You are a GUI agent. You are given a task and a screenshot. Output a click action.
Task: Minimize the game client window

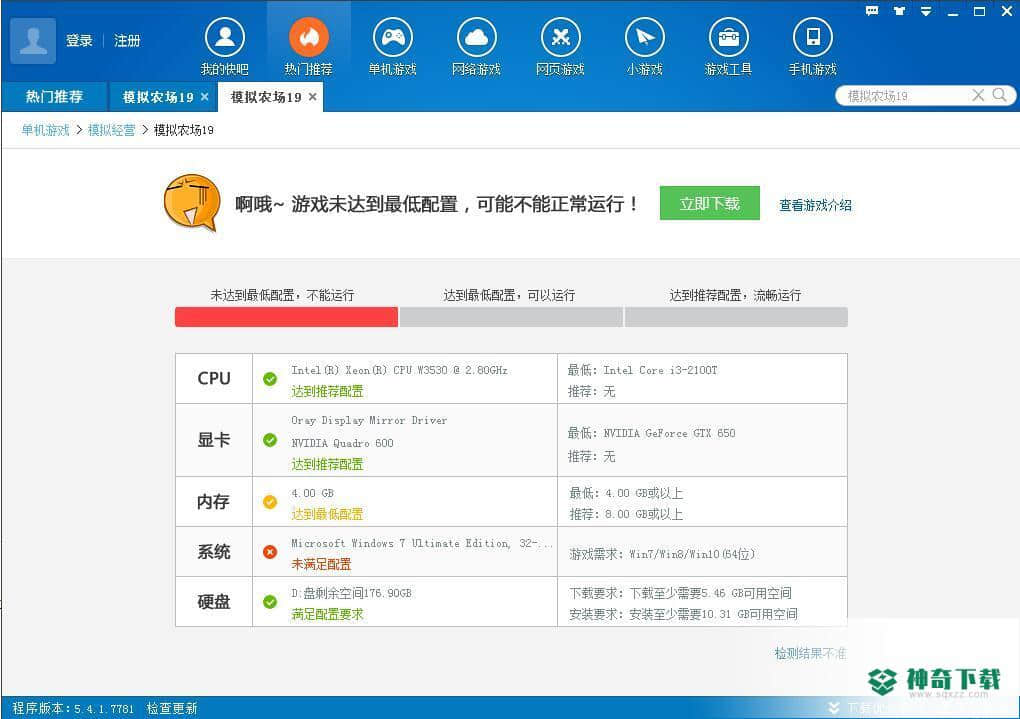pyautogui.click(x=953, y=12)
